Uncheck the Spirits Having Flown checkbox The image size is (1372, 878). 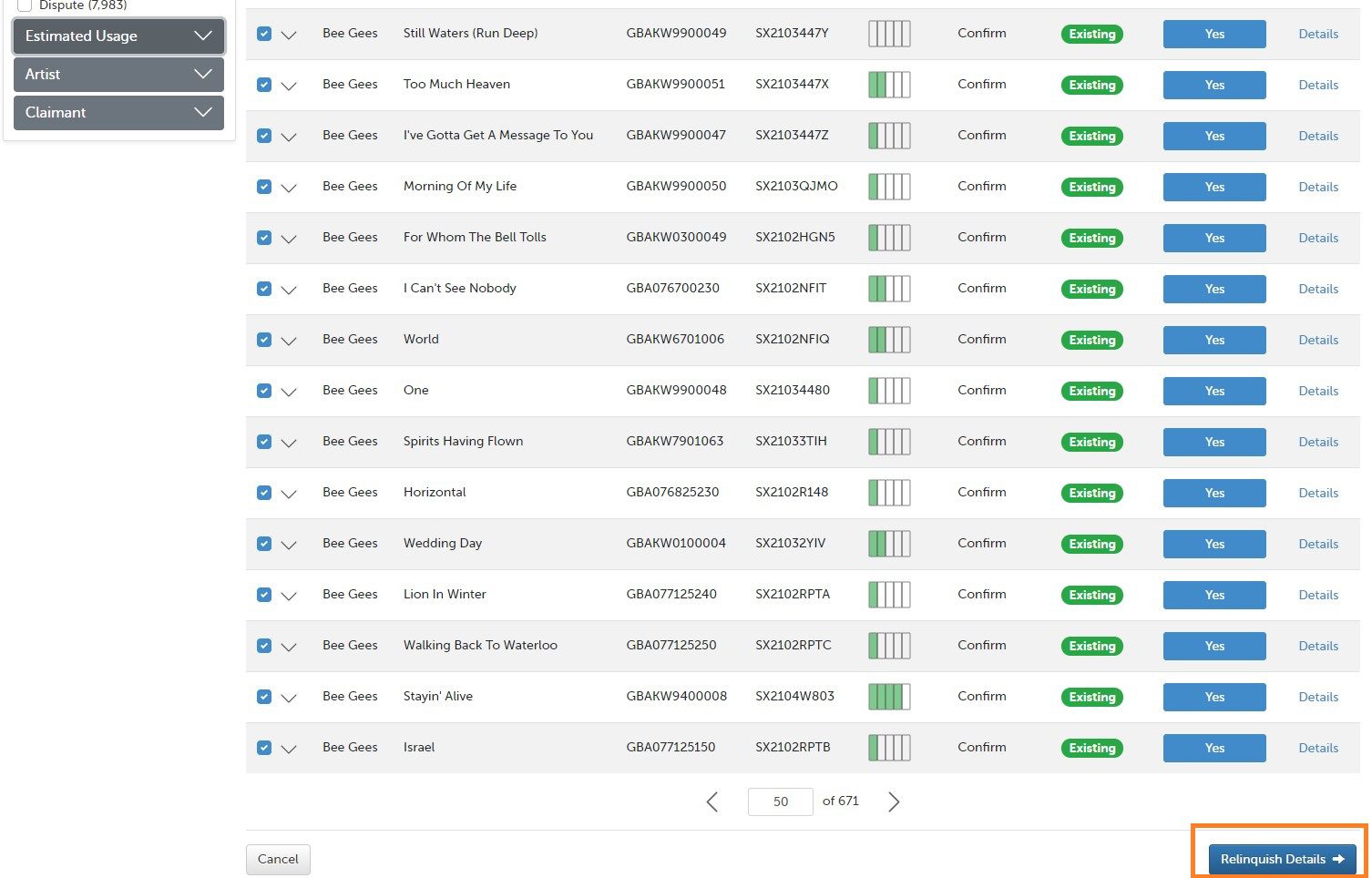click(x=264, y=442)
